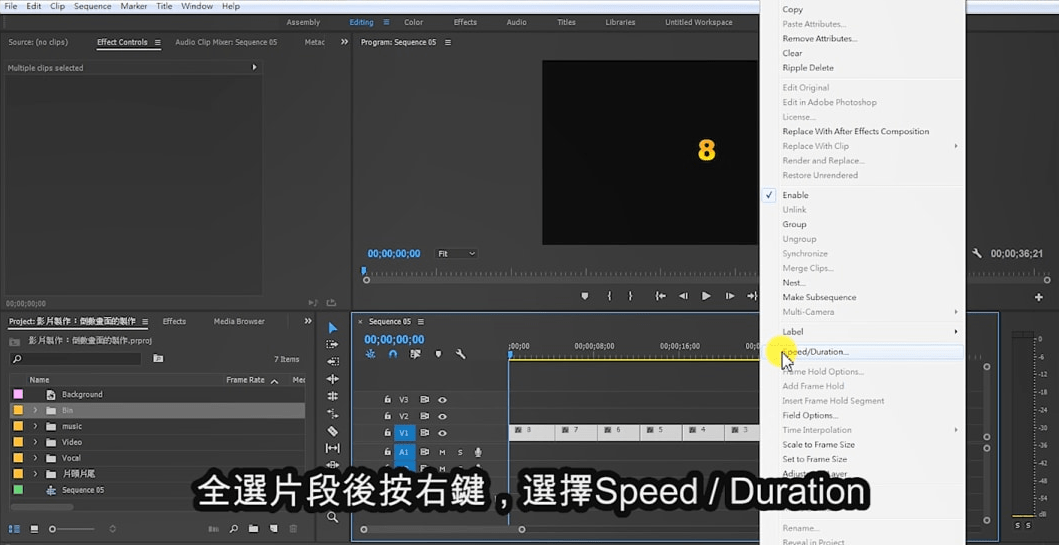The height and width of the screenshot is (545, 1059).
Task: Expand the Bin folder
Action: point(35,411)
